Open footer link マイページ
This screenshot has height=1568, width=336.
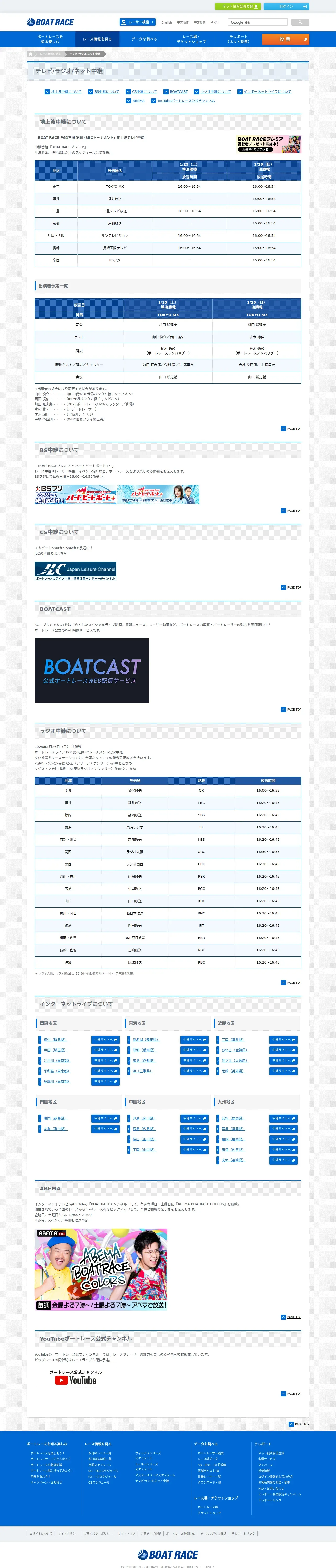pos(265,1465)
